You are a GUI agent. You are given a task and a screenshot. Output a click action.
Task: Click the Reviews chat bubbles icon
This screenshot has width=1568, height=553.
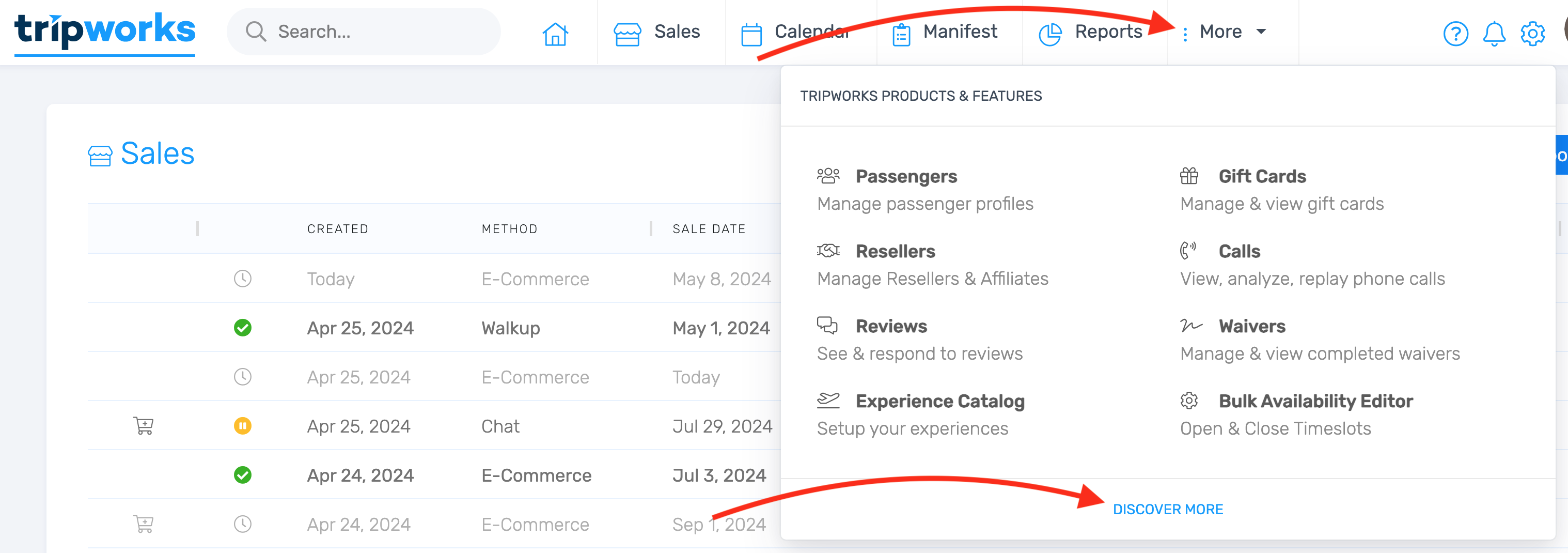coord(827,325)
